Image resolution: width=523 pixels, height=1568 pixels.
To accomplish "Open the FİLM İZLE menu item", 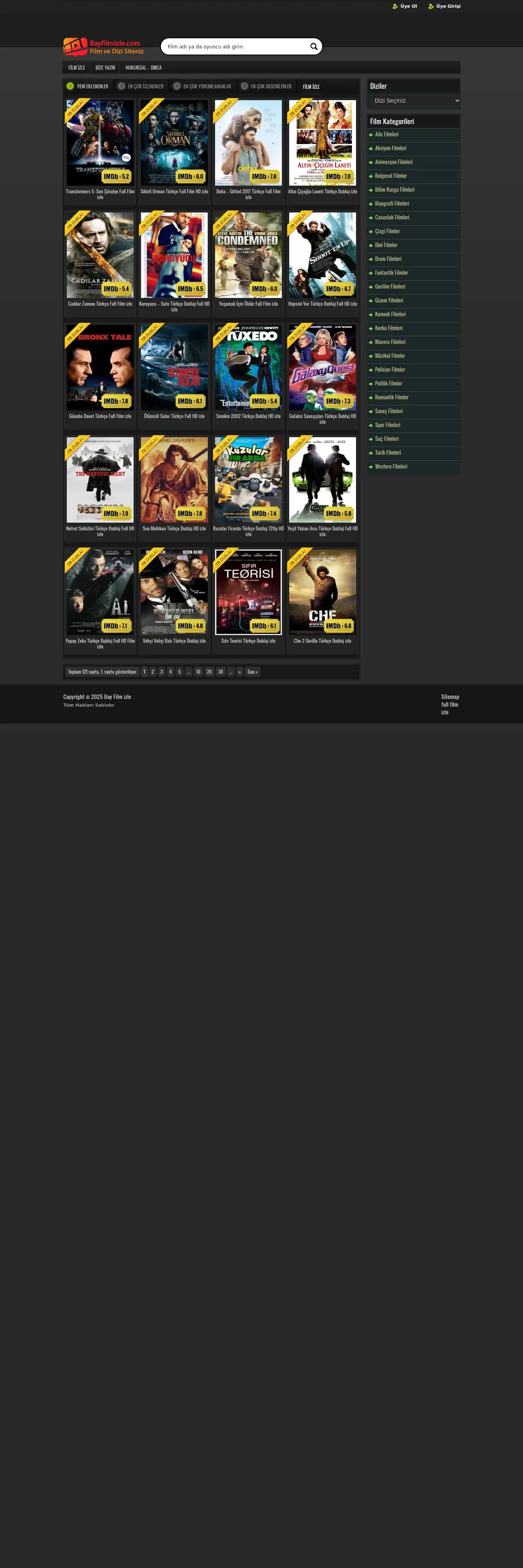I will (77, 68).
